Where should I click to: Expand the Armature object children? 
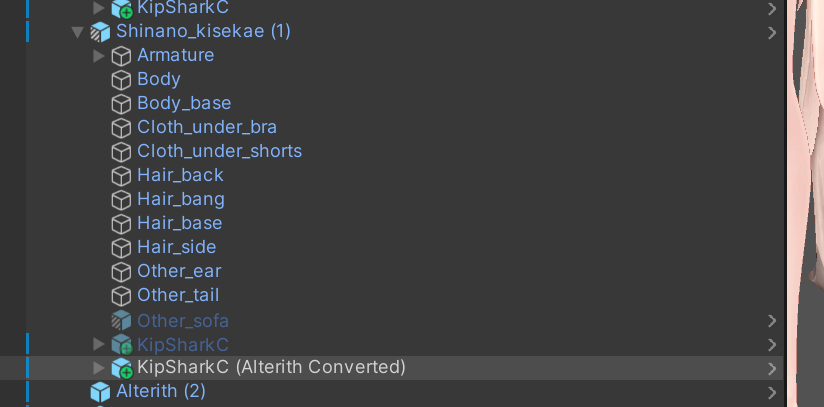tap(99, 56)
